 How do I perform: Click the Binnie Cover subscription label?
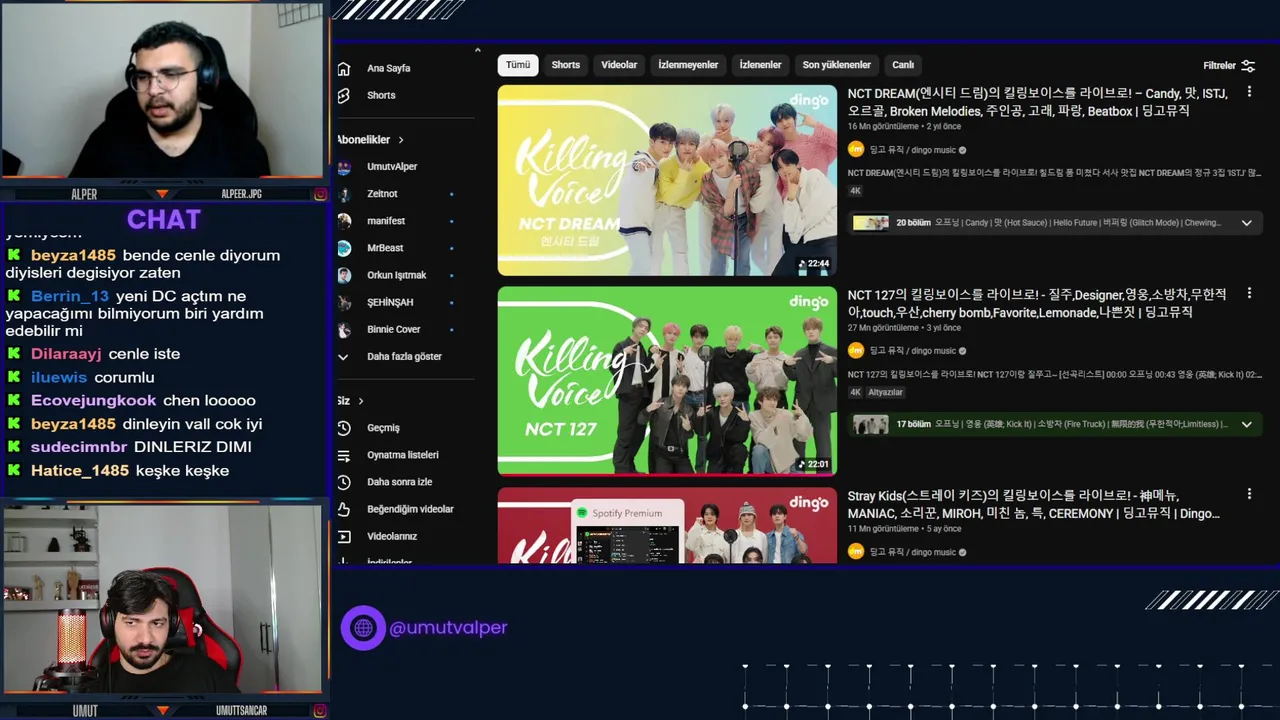coord(393,329)
